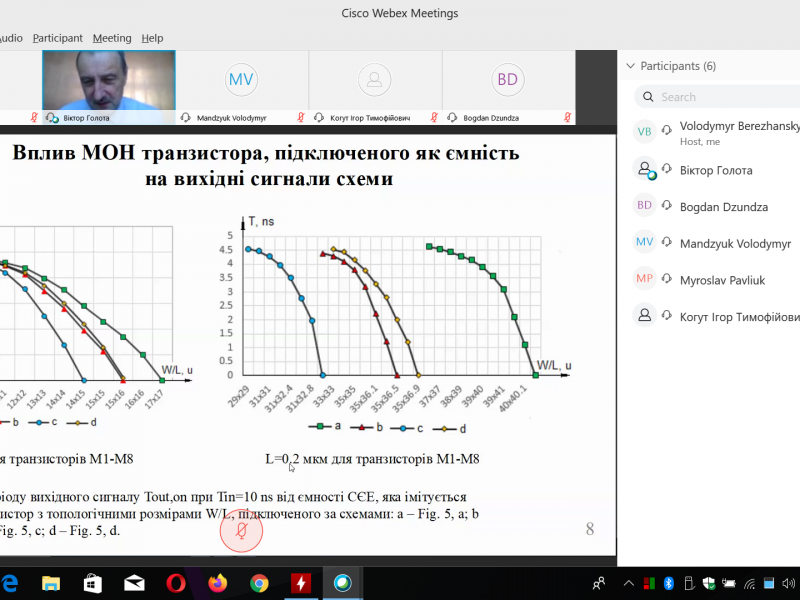Collapse the Participants (6) panel
Viewport: 800px width, 600px height.
coord(630,66)
